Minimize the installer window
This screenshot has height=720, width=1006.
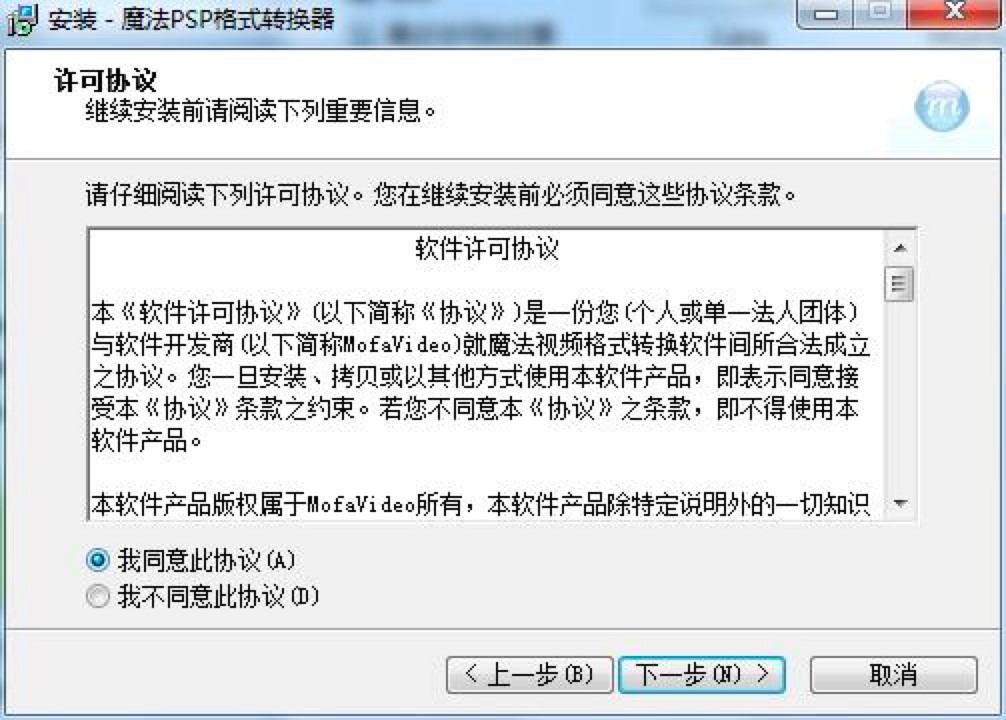coord(825,14)
